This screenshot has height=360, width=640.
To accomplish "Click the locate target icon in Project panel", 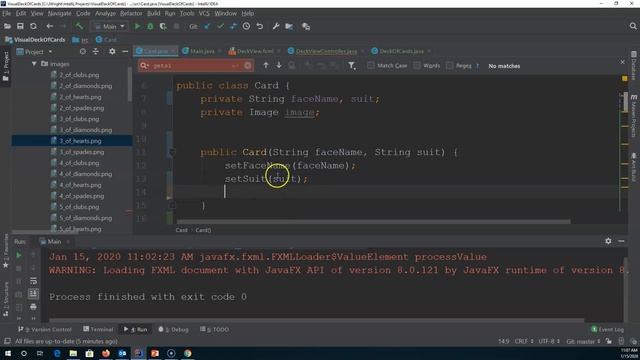I will click(x=83, y=51).
